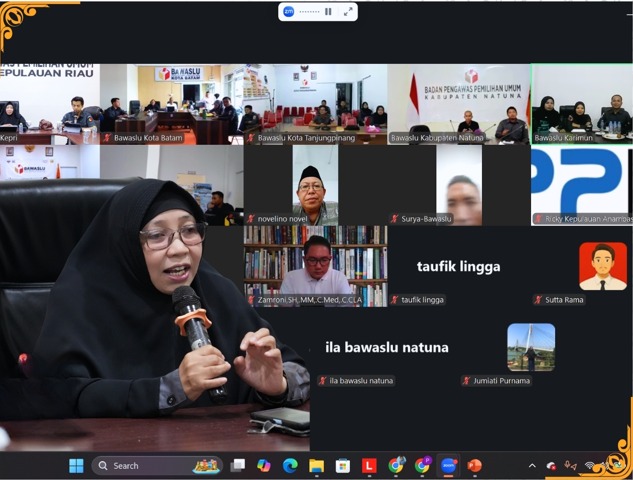Switch to Zoom app on taskbar
The height and width of the screenshot is (480, 633).
point(448,465)
